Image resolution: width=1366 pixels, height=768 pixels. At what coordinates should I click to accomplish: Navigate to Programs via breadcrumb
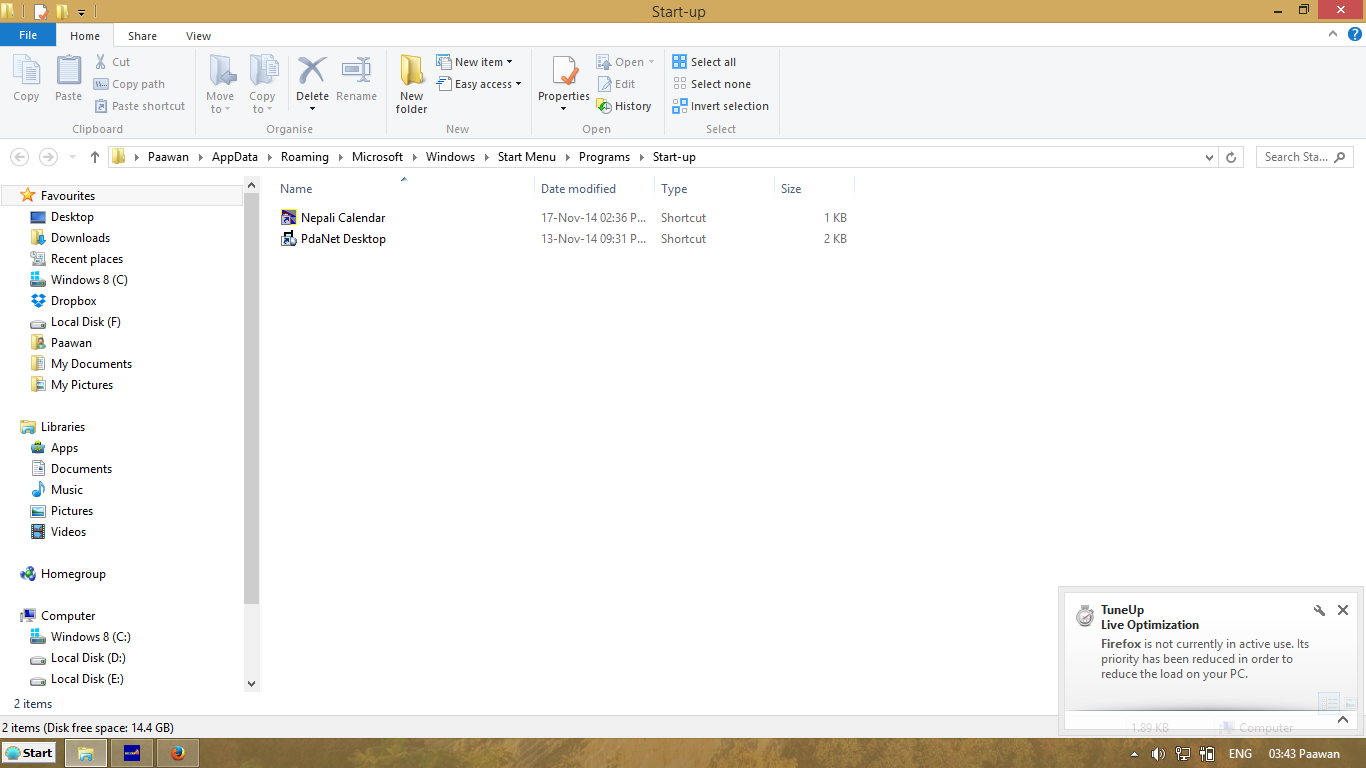(604, 156)
